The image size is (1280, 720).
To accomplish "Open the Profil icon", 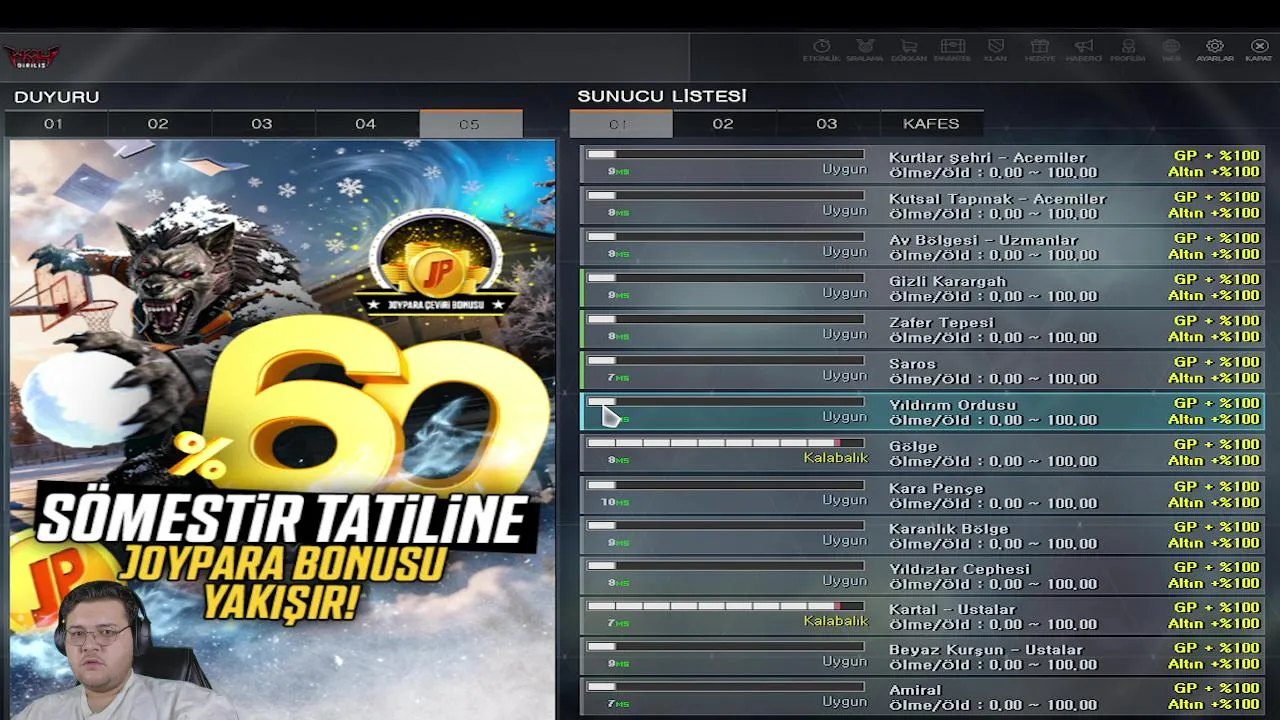I will (1128, 51).
